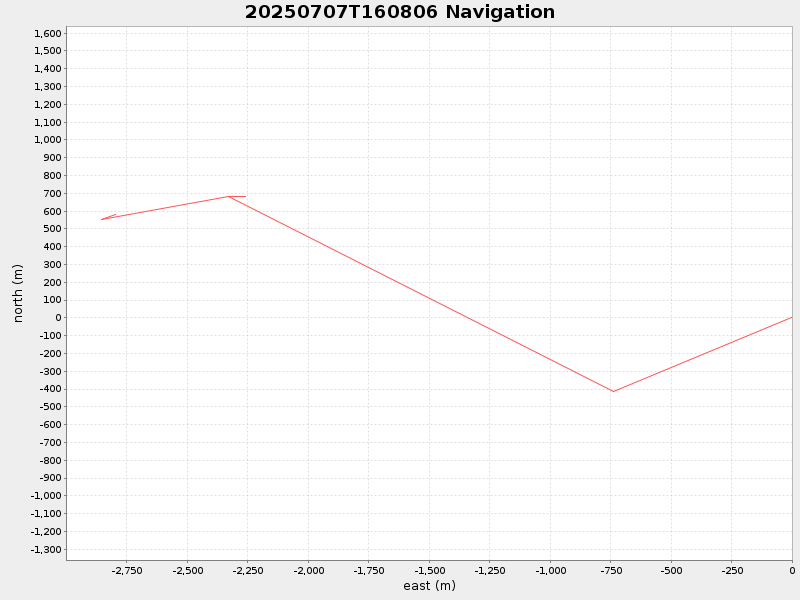Click the track's peak vertex near 700 north
800x600 pixels.
[229, 196]
